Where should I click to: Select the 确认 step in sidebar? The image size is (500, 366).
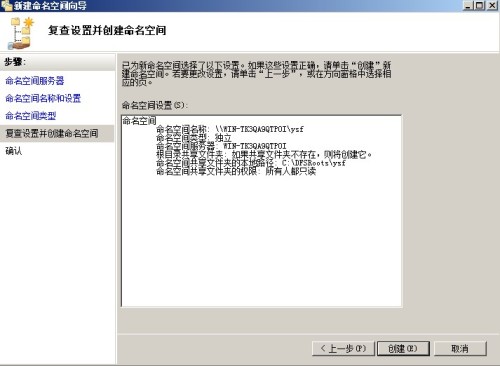(x=14, y=151)
